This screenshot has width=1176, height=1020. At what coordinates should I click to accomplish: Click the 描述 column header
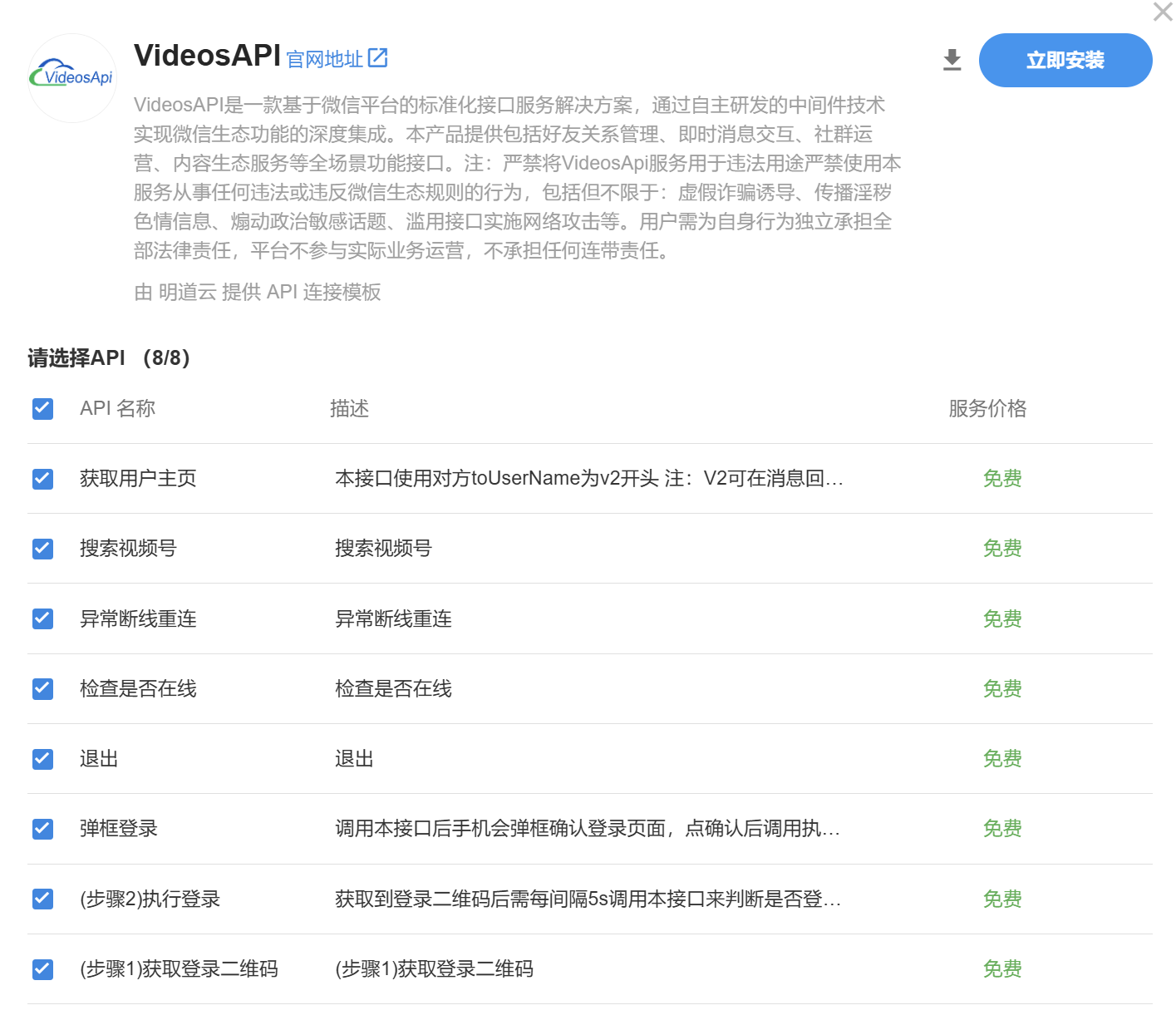click(x=349, y=408)
